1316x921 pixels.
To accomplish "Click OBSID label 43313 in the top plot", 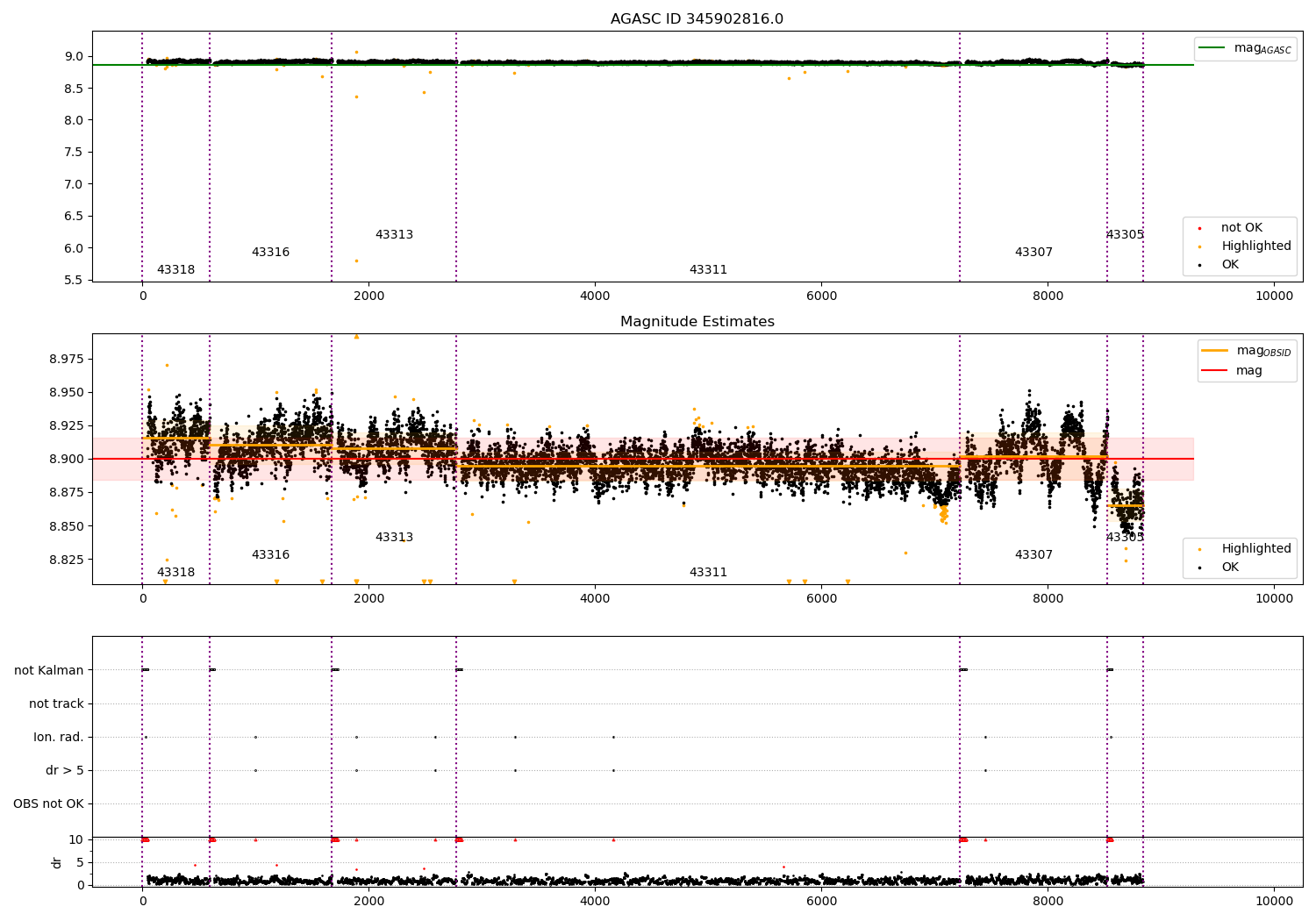I will pyautogui.click(x=394, y=235).
